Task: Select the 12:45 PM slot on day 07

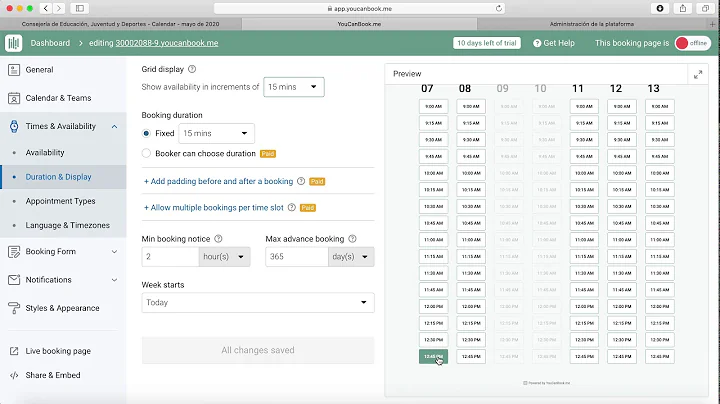Action: [433, 357]
